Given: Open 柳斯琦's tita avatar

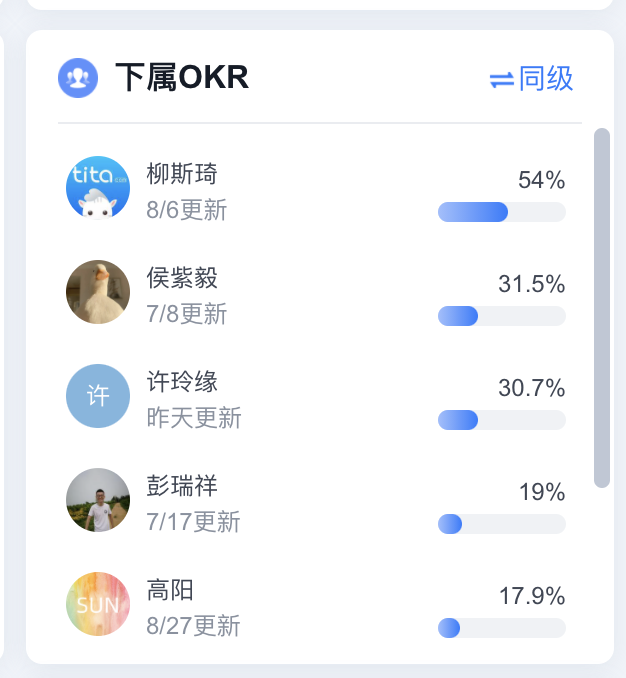Looking at the screenshot, I should click(x=98, y=188).
